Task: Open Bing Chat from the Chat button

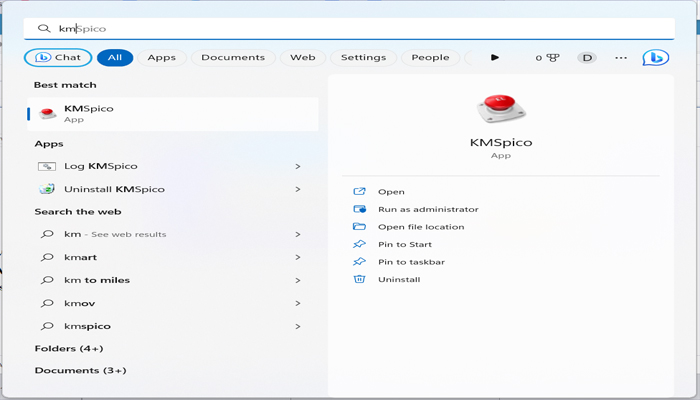Action: pyautogui.click(x=57, y=58)
